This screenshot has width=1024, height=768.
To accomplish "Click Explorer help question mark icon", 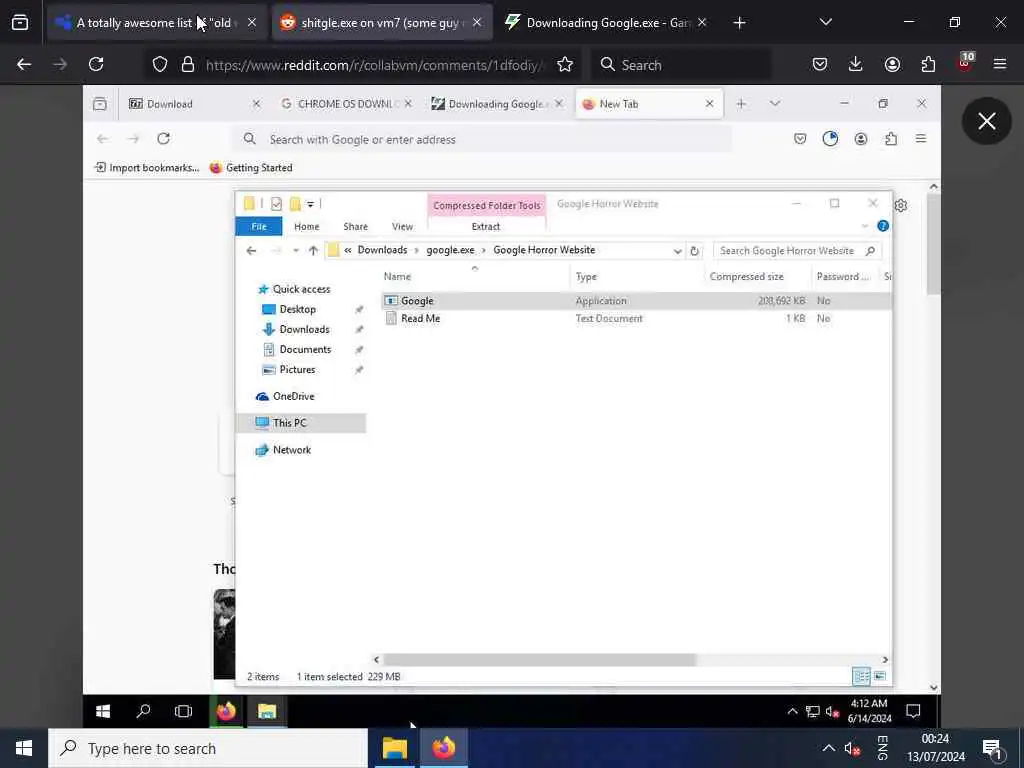I will (x=883, y=226).
